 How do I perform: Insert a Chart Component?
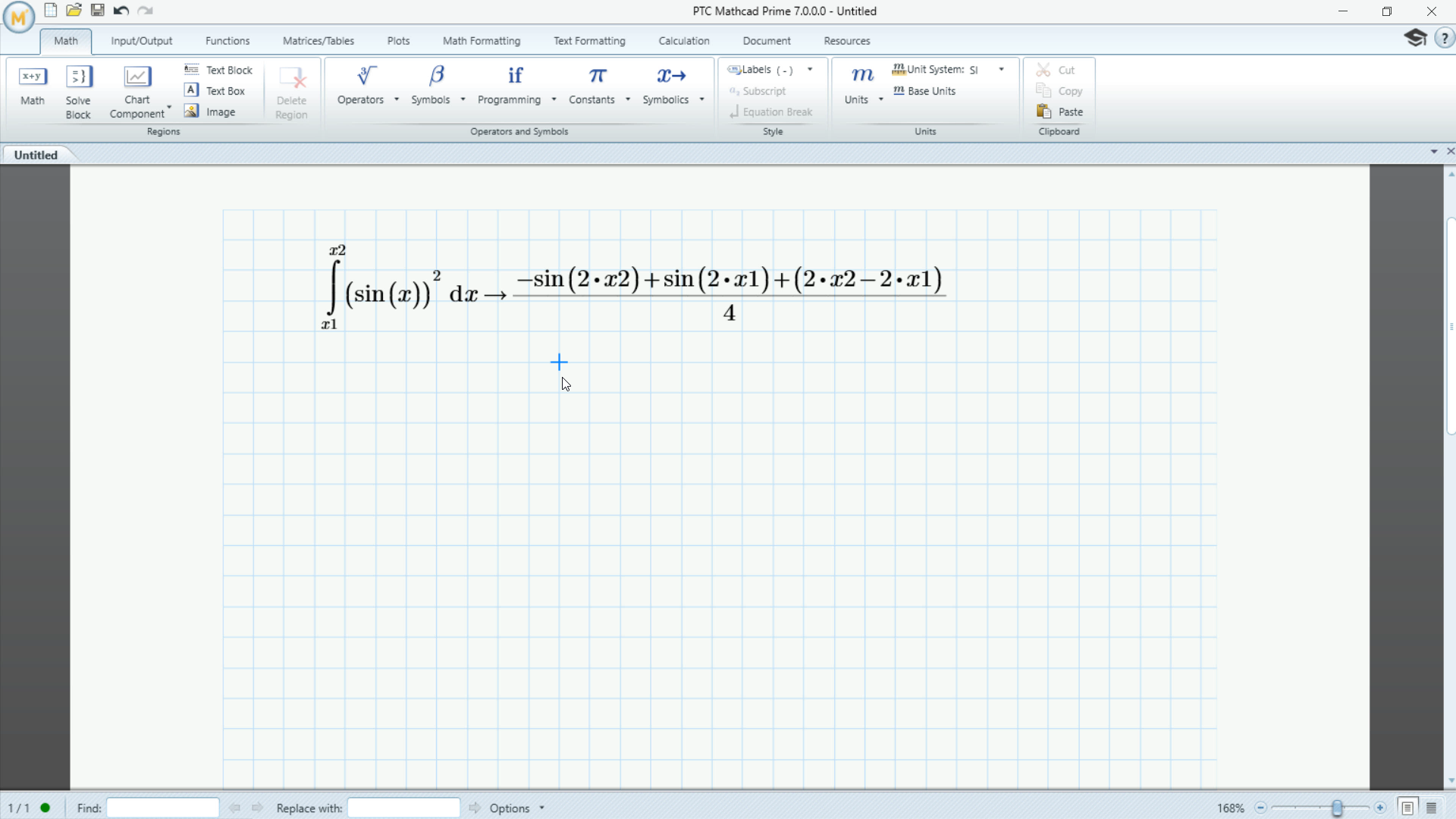click(x=137, y=93)
